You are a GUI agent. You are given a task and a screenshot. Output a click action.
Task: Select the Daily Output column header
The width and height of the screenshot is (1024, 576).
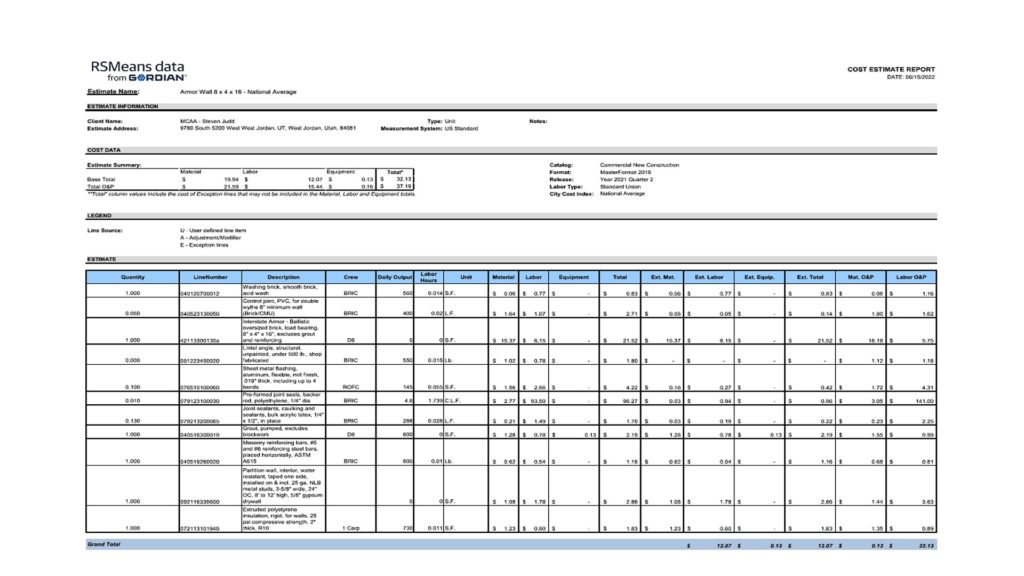pyautogui.click(x=395, y=277)
